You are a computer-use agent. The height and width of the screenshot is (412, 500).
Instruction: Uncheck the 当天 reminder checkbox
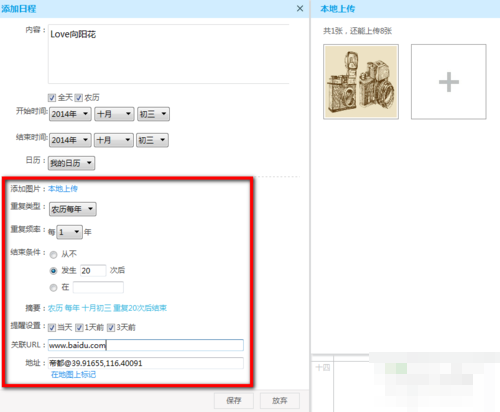click(52, 328)
